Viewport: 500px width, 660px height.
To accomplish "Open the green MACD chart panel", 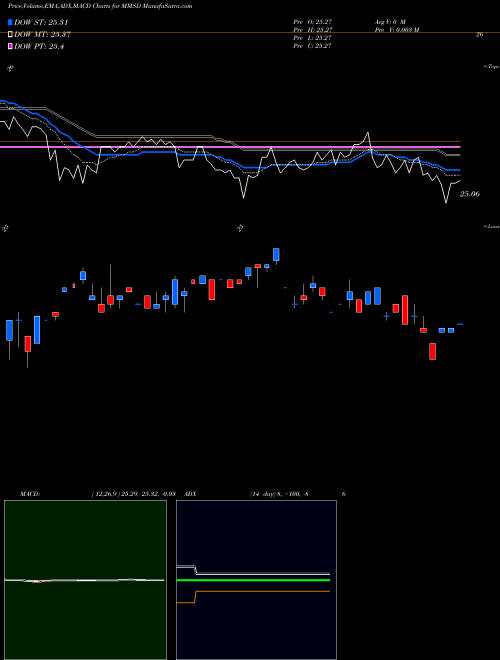I will click(85, 580).
